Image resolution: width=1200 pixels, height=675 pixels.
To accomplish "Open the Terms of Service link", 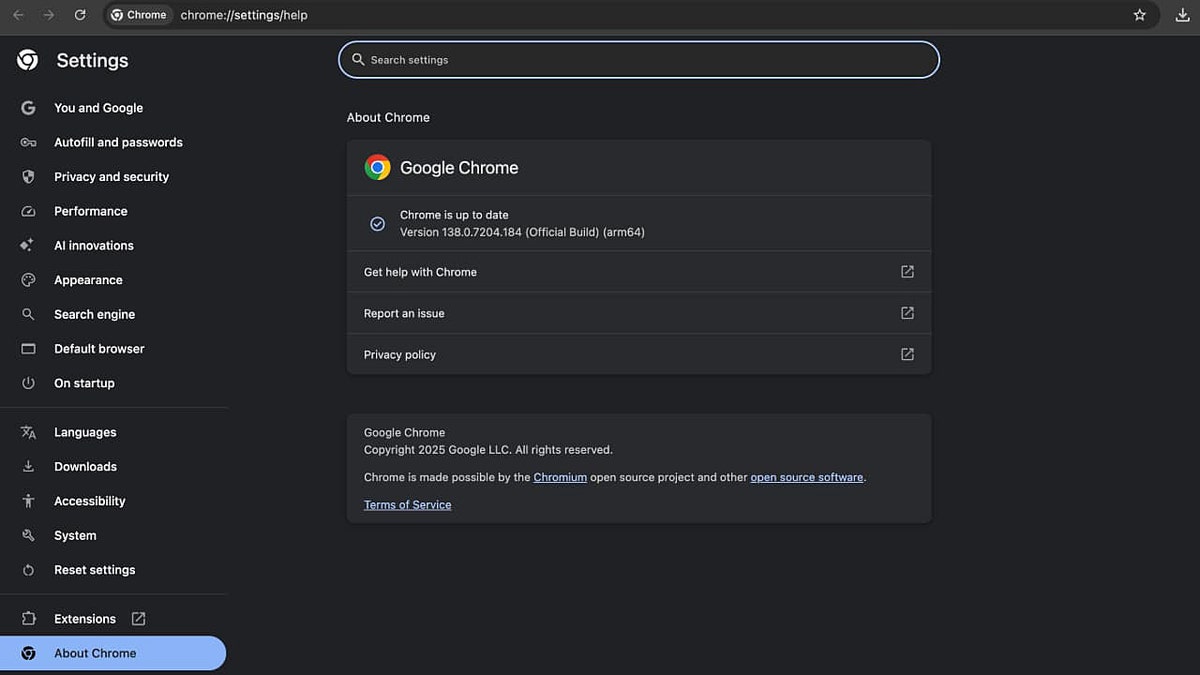I will tap(407, 505).
